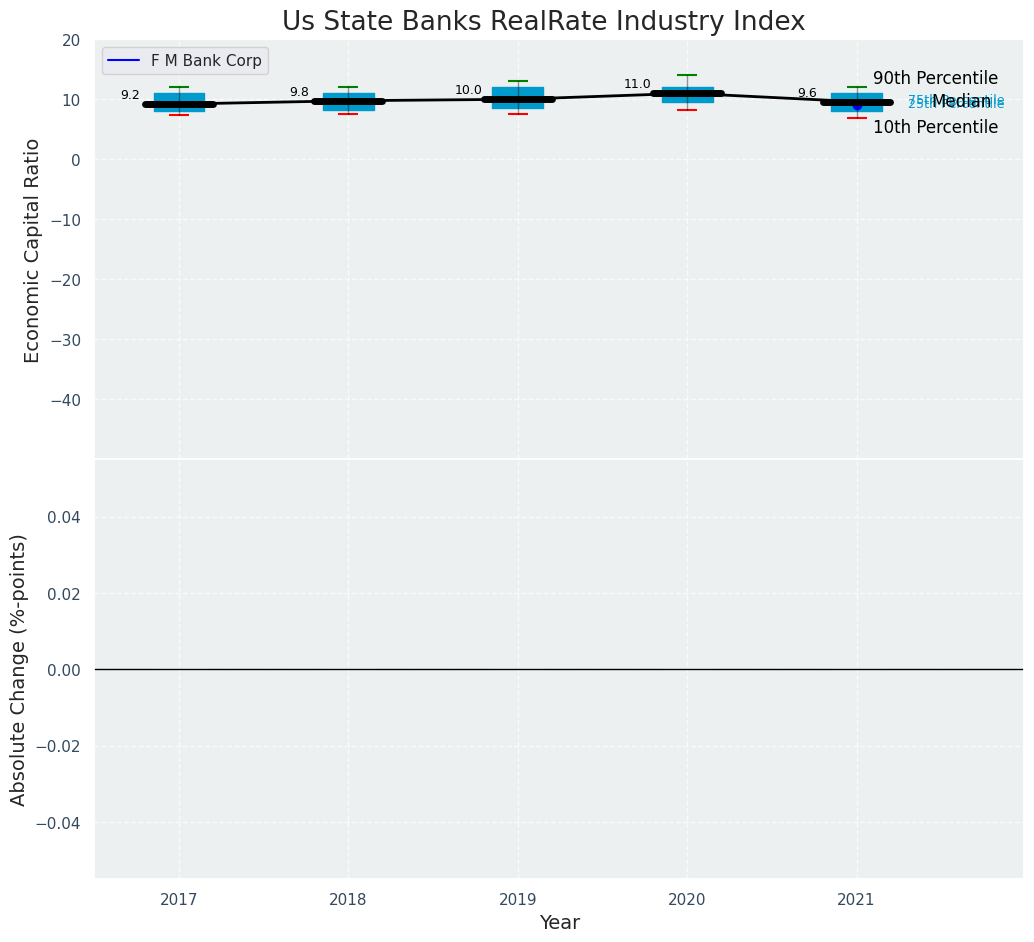Click the 11.0 median value label

[x=637, y=85]
